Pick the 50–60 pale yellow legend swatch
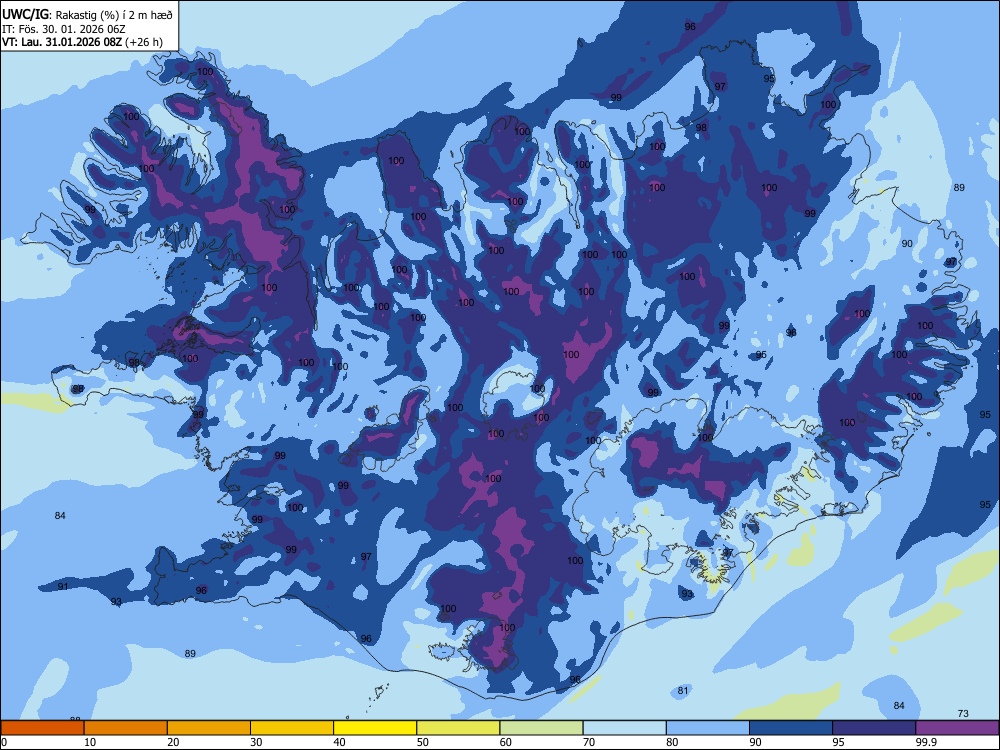Image resolution: width=1000 pixels, height=750 pixels. 459,728
